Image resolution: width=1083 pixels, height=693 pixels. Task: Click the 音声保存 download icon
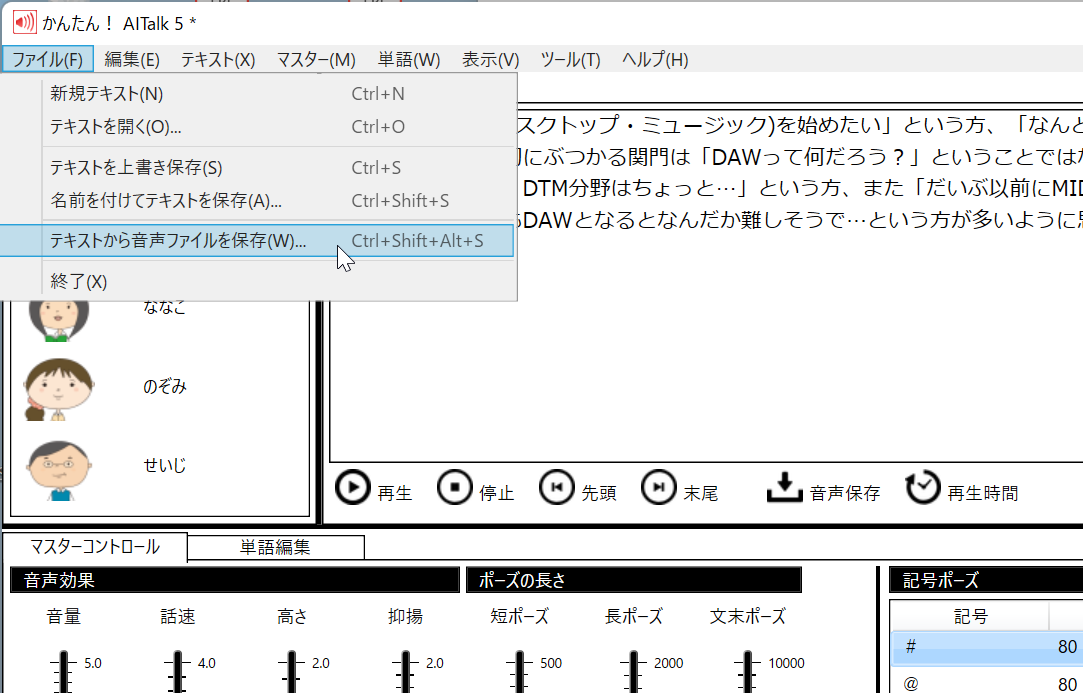tap(784, 487)
